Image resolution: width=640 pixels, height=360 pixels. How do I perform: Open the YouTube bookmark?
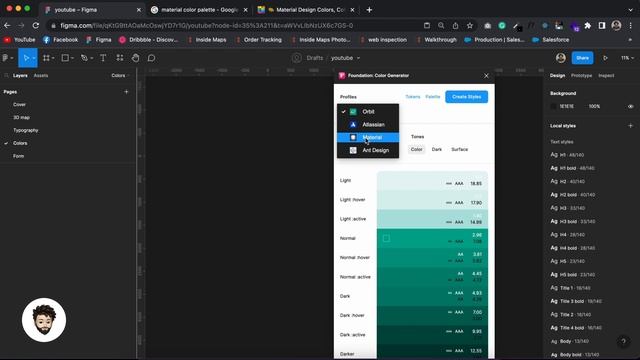[x=20, y=40]
